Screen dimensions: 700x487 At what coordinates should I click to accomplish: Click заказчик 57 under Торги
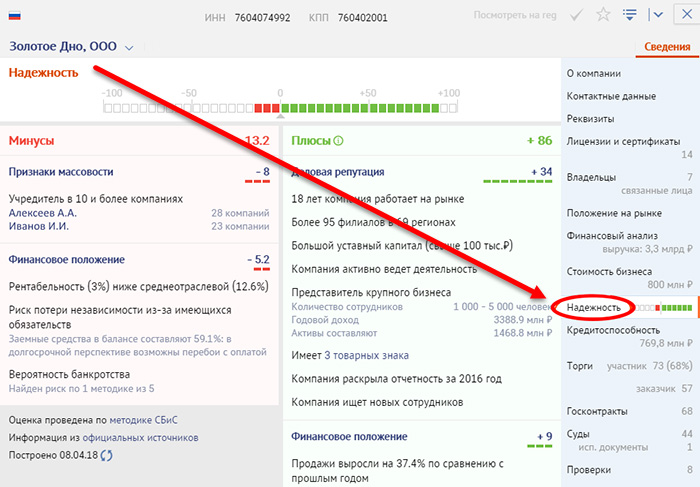[664, 388]
